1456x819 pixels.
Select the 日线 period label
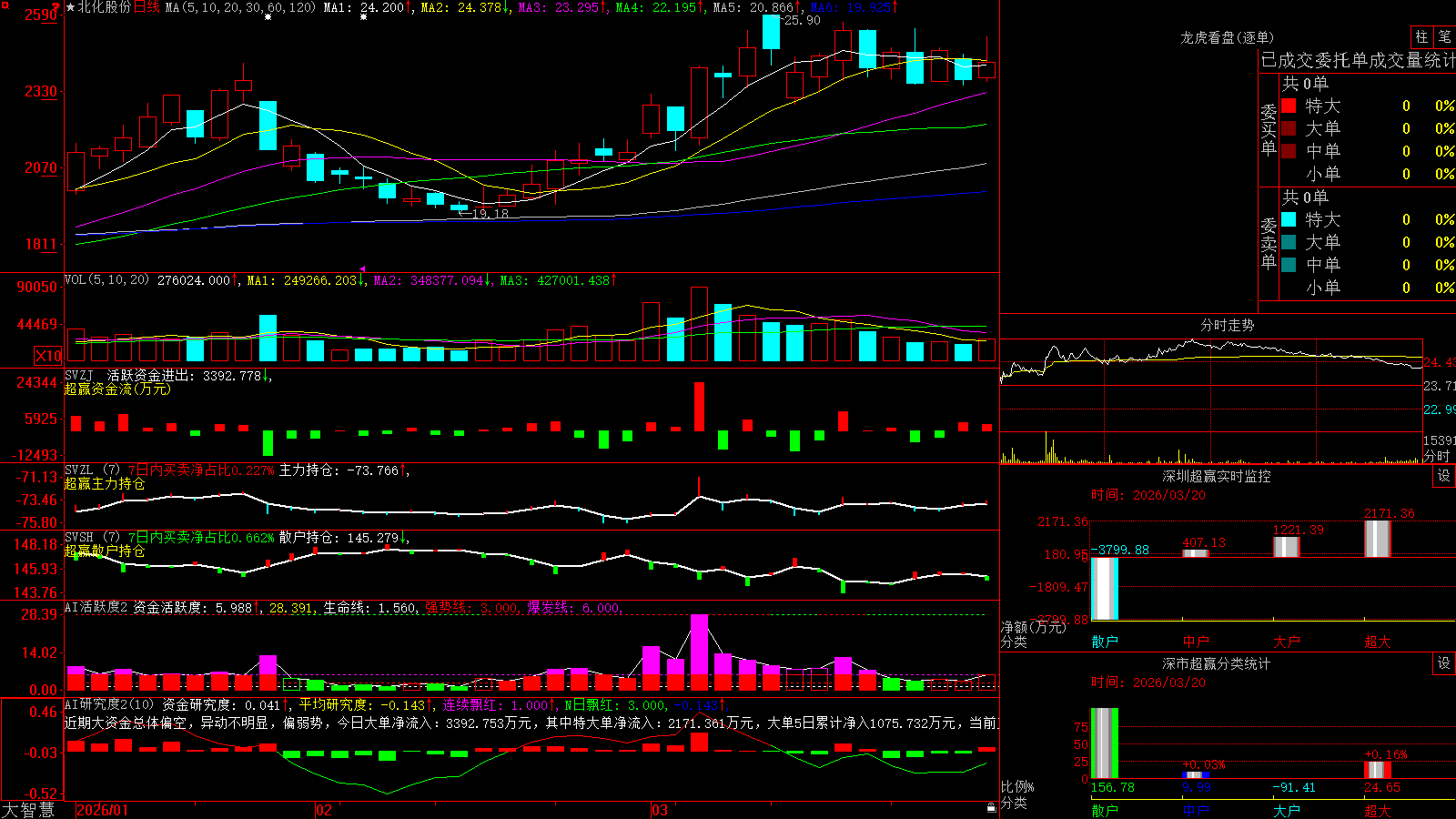[x=147, y=7]
